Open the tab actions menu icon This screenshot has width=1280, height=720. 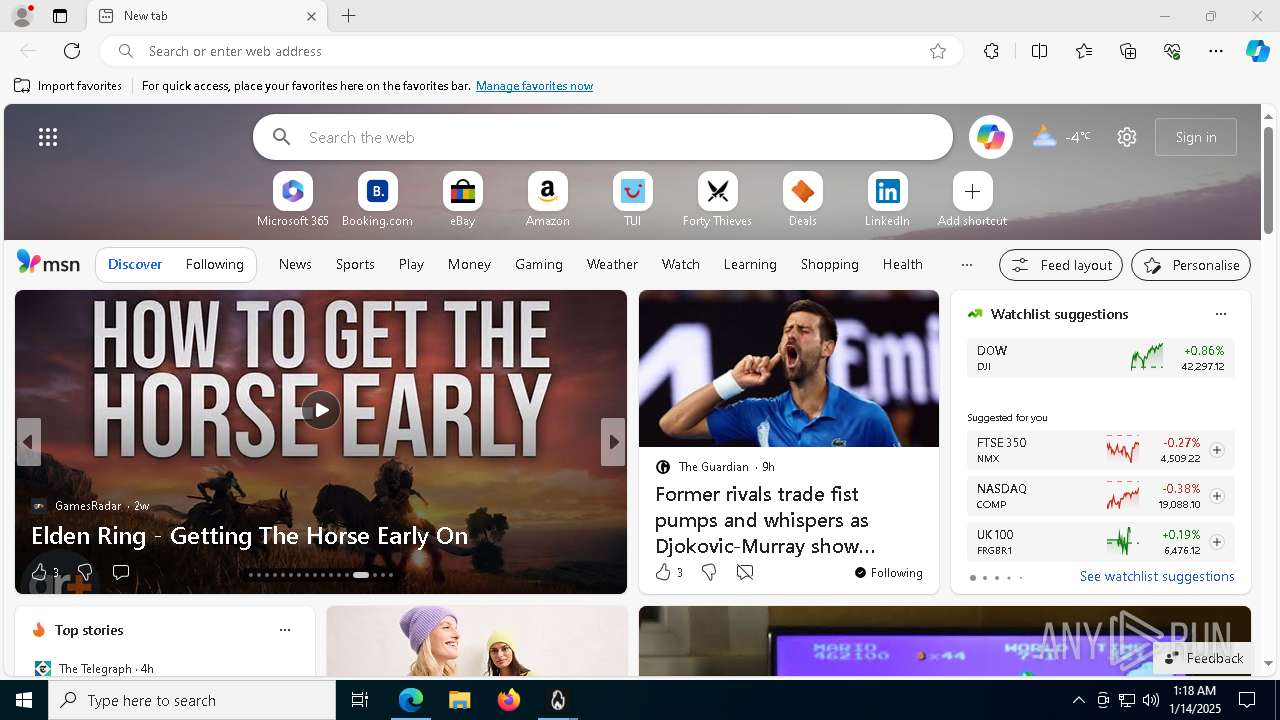[60, 16]
